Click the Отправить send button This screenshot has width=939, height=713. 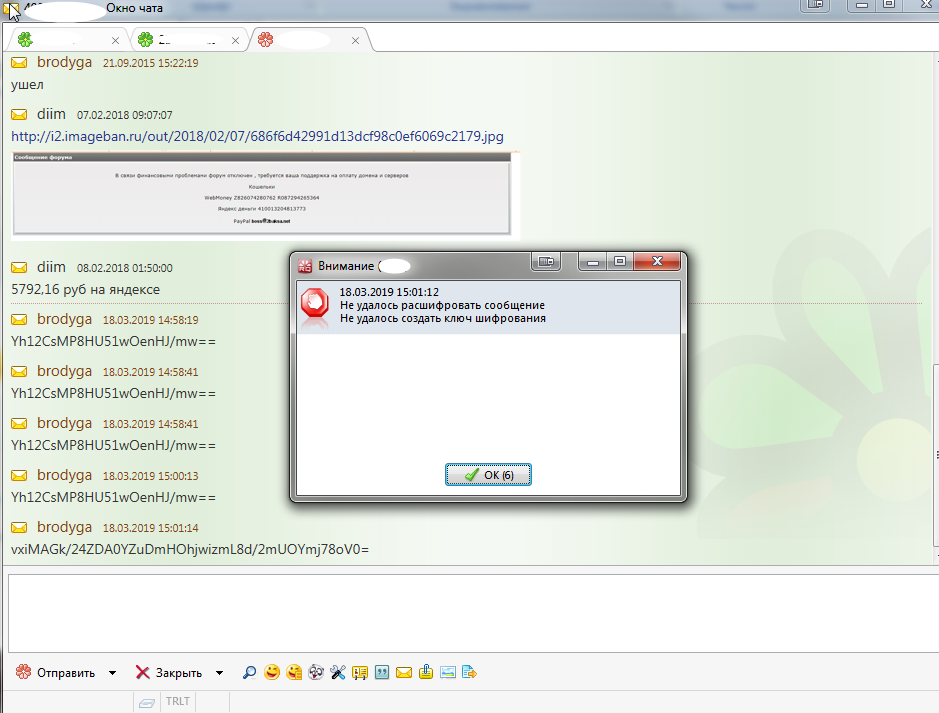click(56, 673)
